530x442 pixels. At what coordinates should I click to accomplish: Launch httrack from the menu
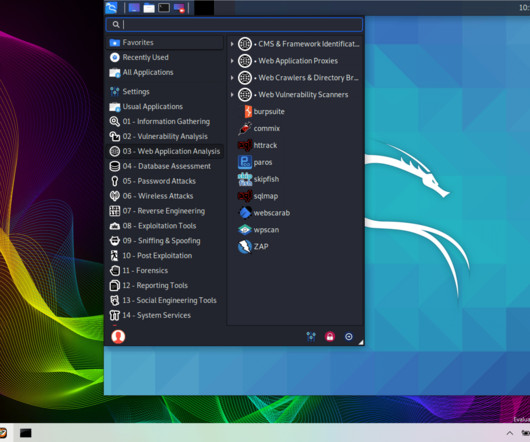coord(258,145)
